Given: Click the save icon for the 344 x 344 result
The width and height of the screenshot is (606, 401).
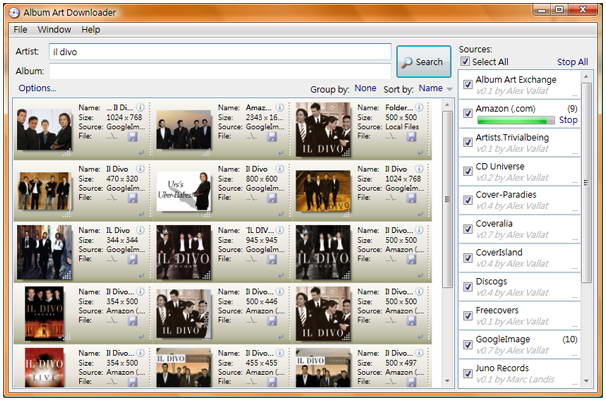Looking at the screenshot, I should point(133,259).
